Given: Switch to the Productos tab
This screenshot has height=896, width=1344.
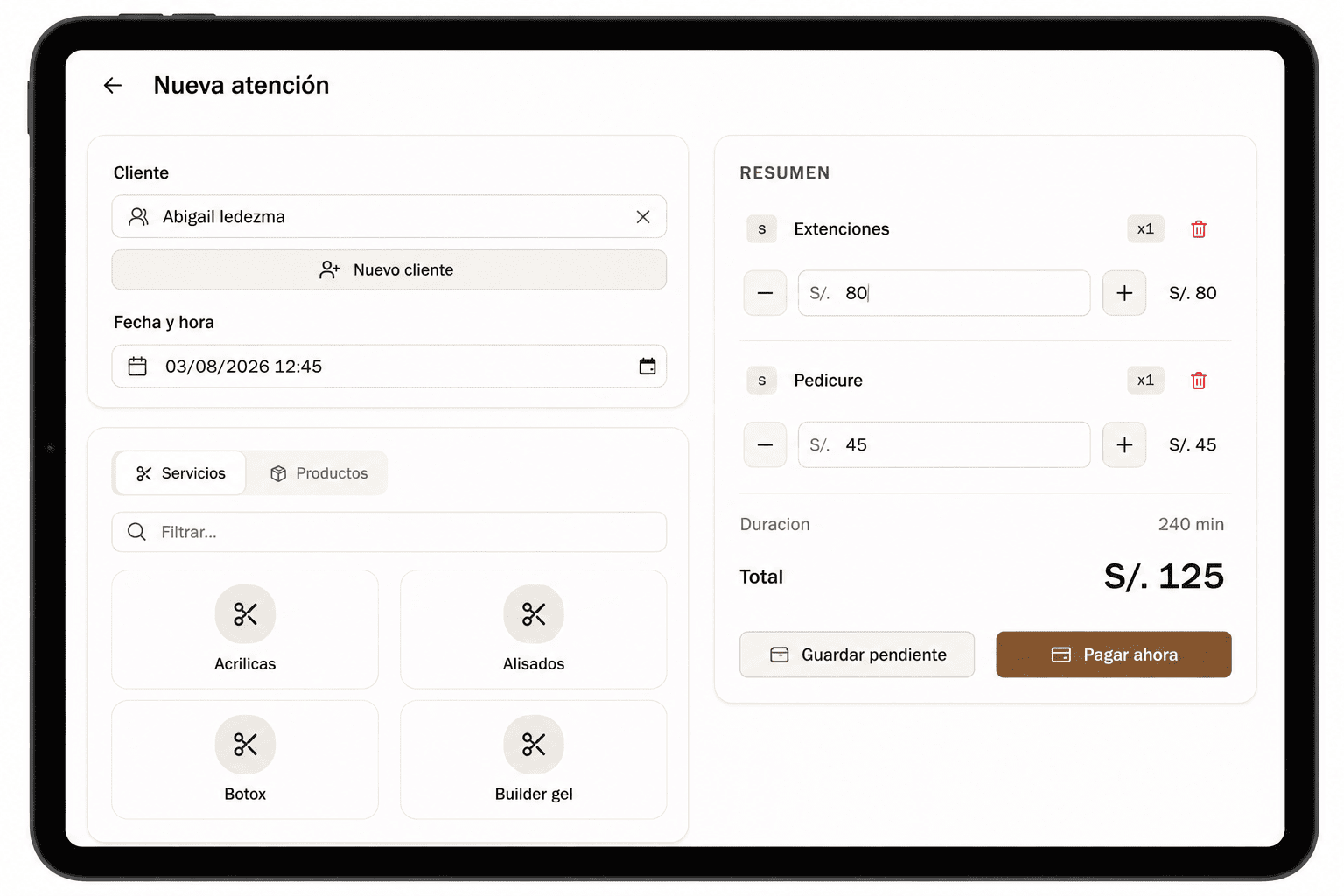Looking at the screenshot, I should [318, 473].
